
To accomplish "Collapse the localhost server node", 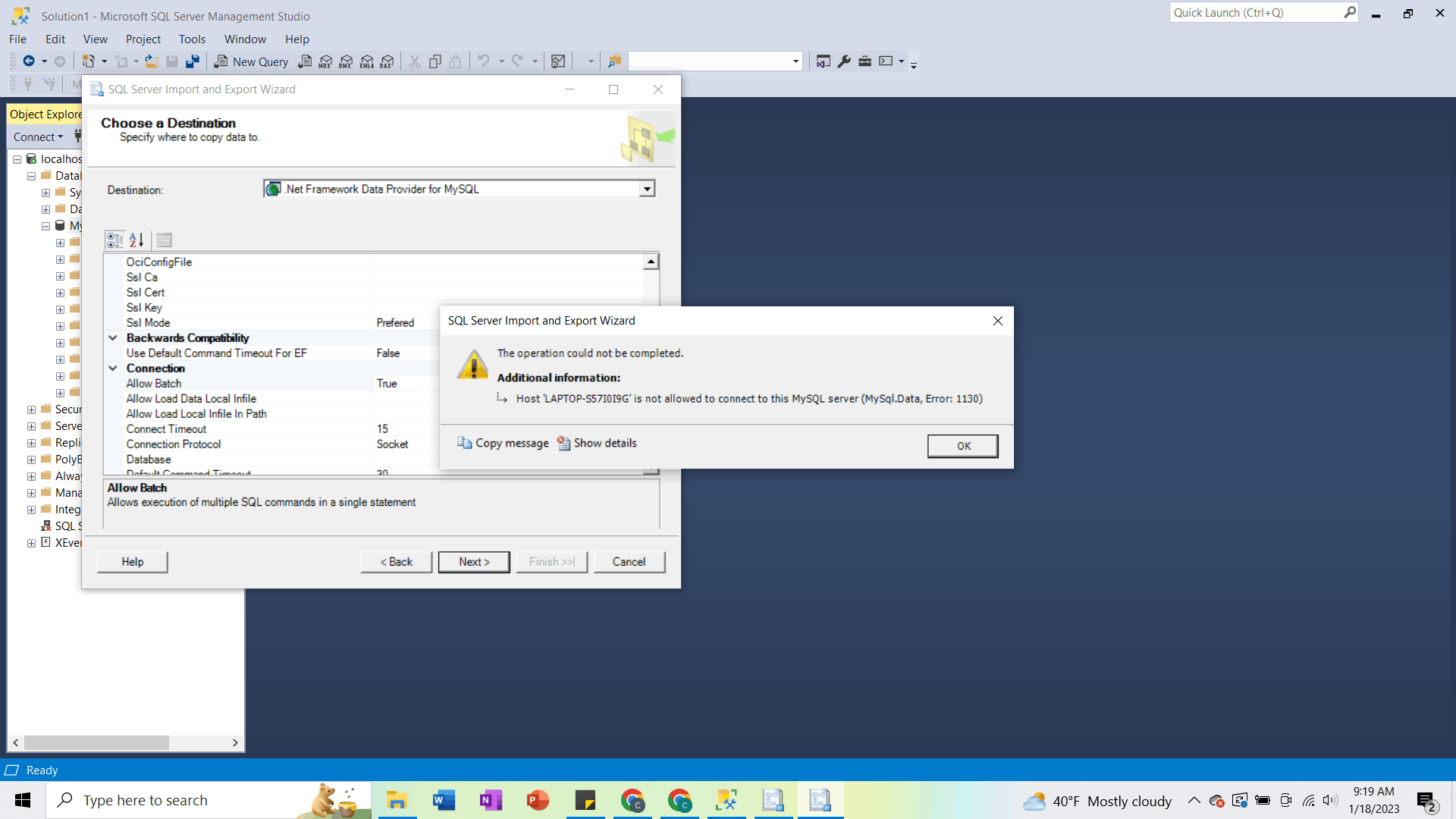I will 17,159.
